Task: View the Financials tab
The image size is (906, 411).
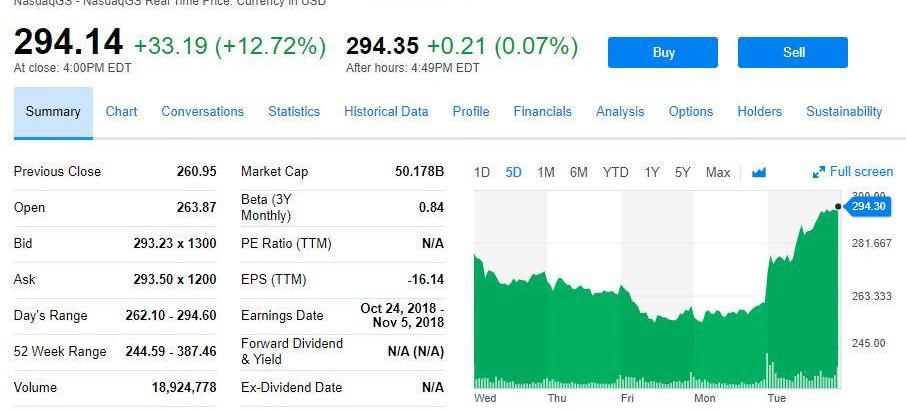Action: (543, 112)
